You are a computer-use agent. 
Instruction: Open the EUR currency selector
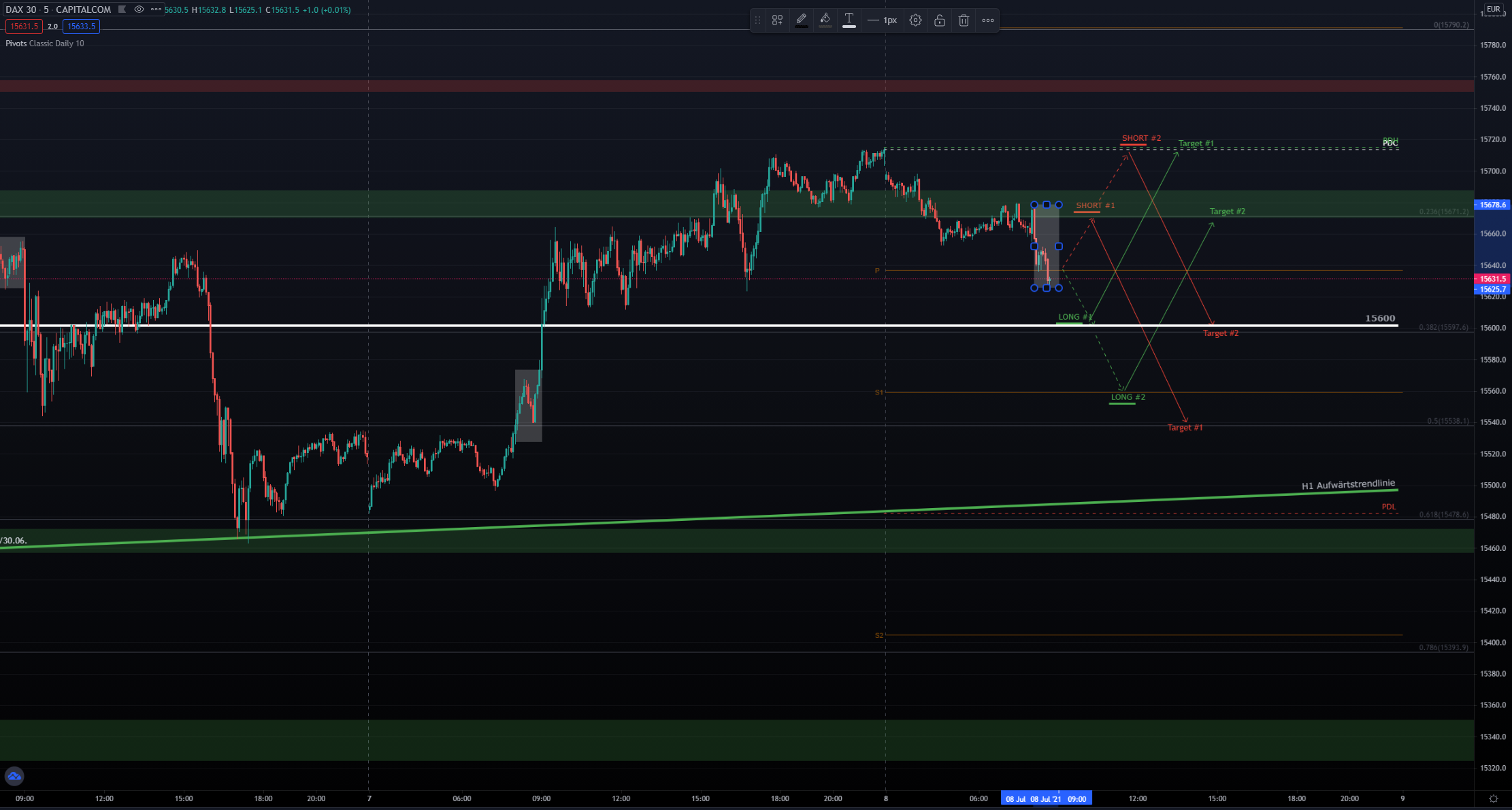click(1492, 10)
